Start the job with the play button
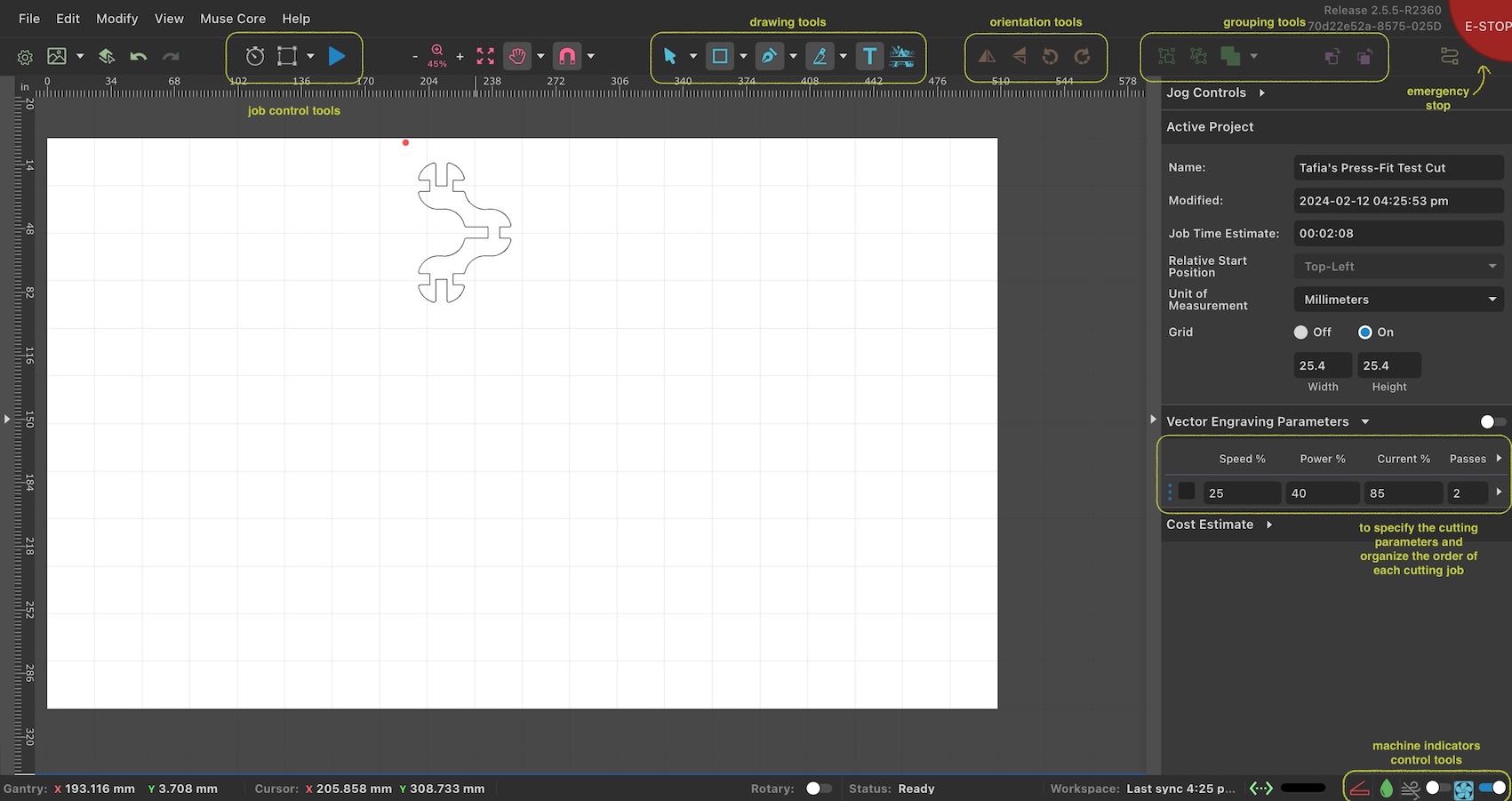1512x801 pixels. click(x=337, y=56)
